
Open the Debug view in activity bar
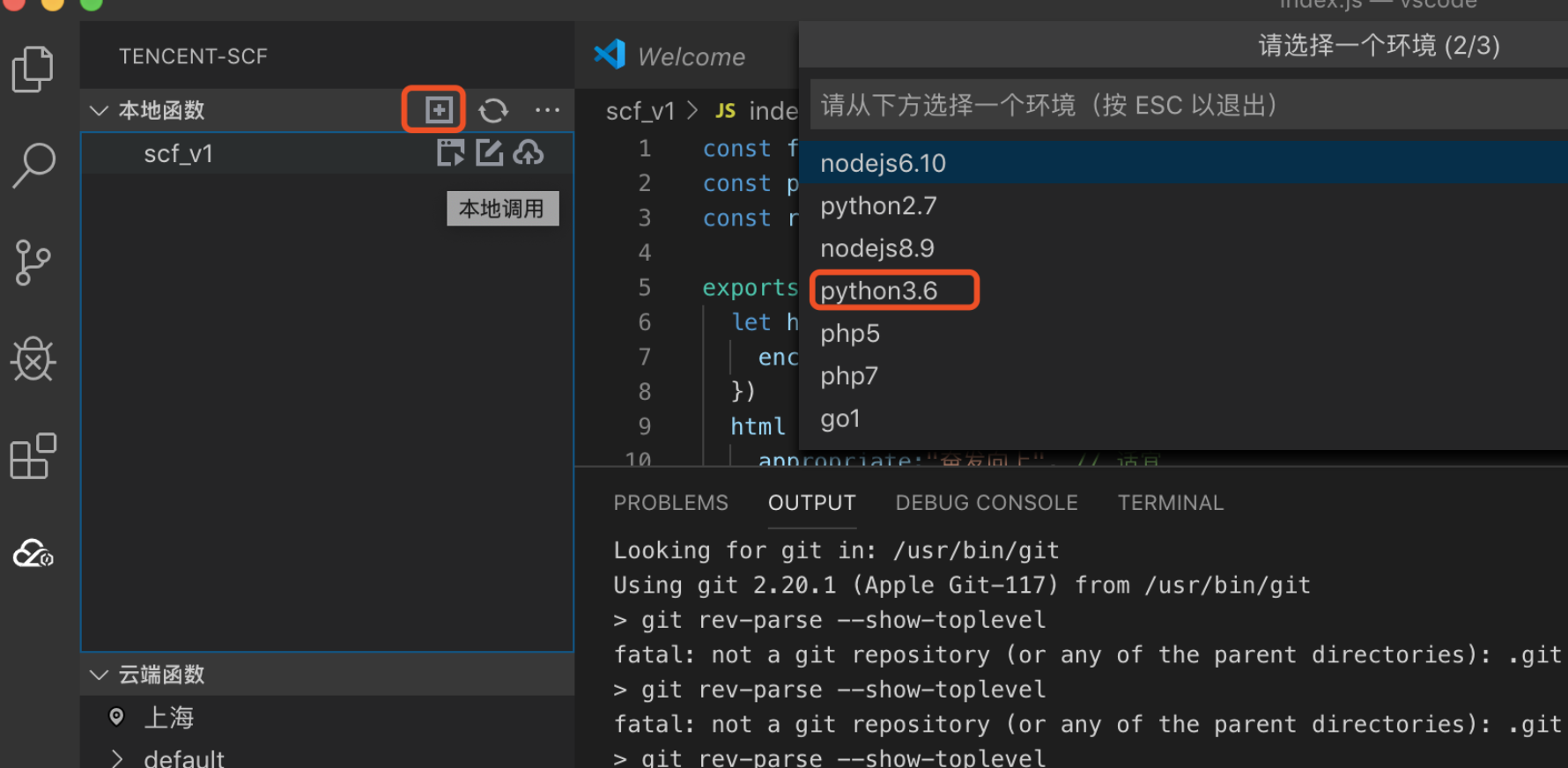pyautogui.click(x=33, y=358)
